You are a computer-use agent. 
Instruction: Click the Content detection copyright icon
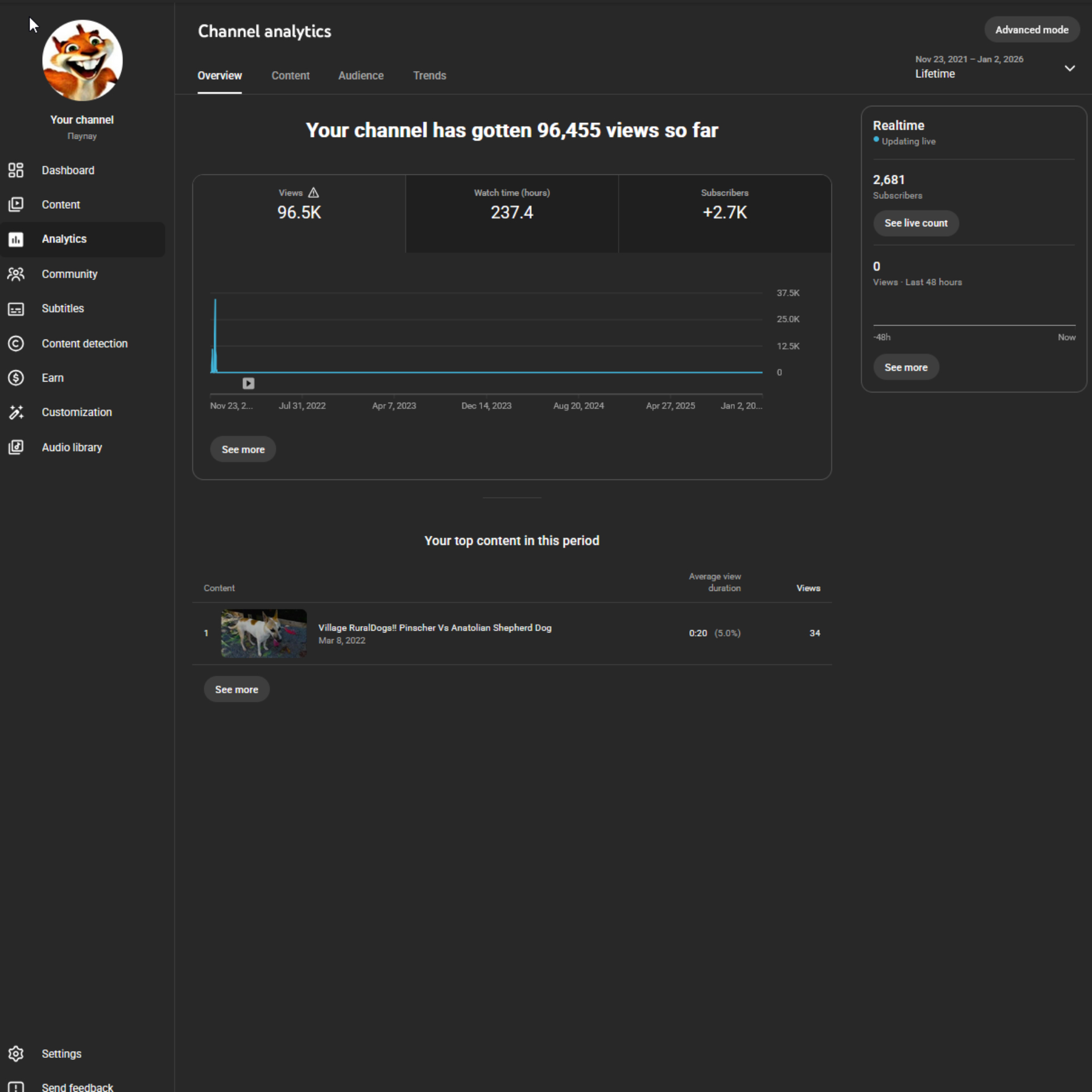click(x=16, y=344)
